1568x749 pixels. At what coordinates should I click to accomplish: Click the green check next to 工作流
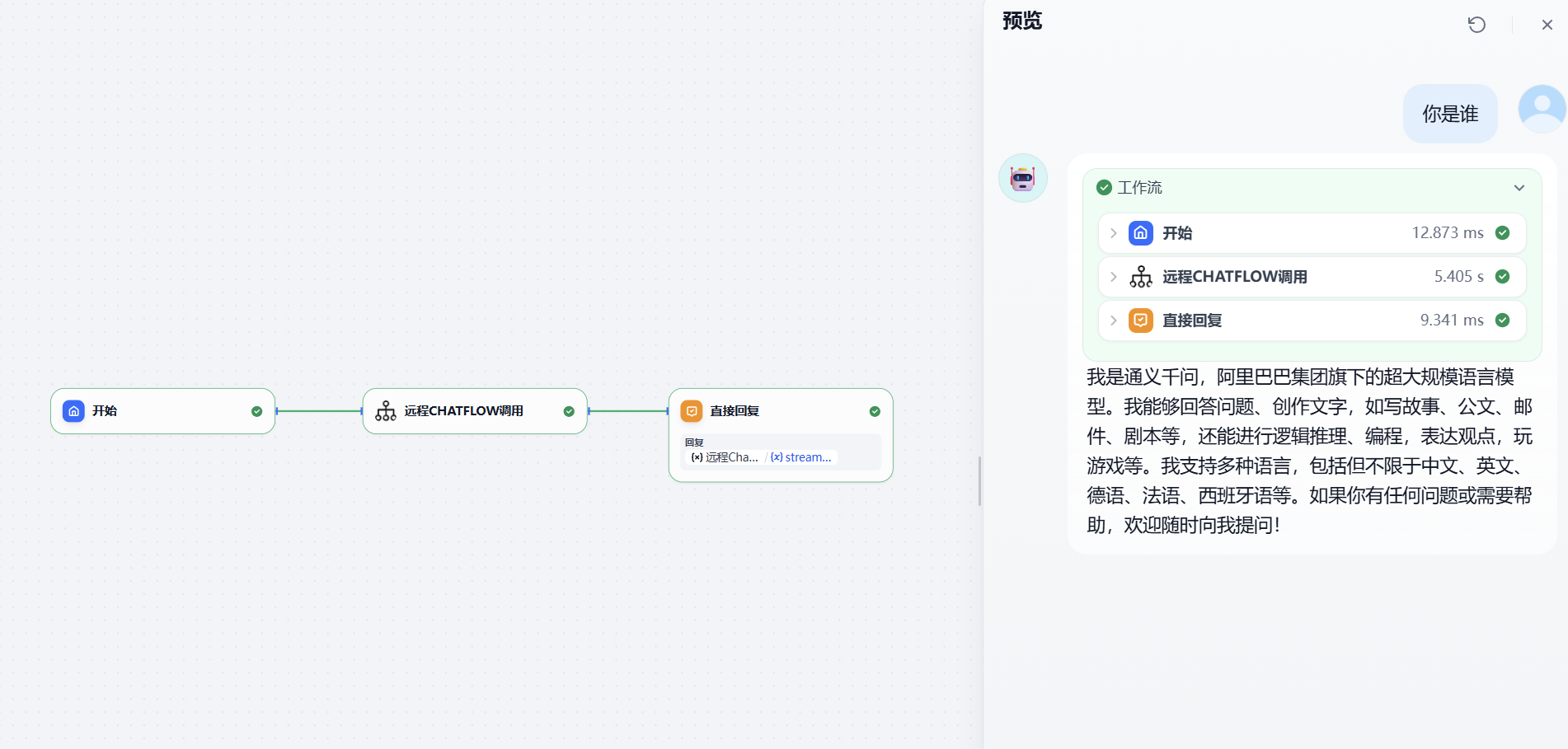[x=1105, y=188]
